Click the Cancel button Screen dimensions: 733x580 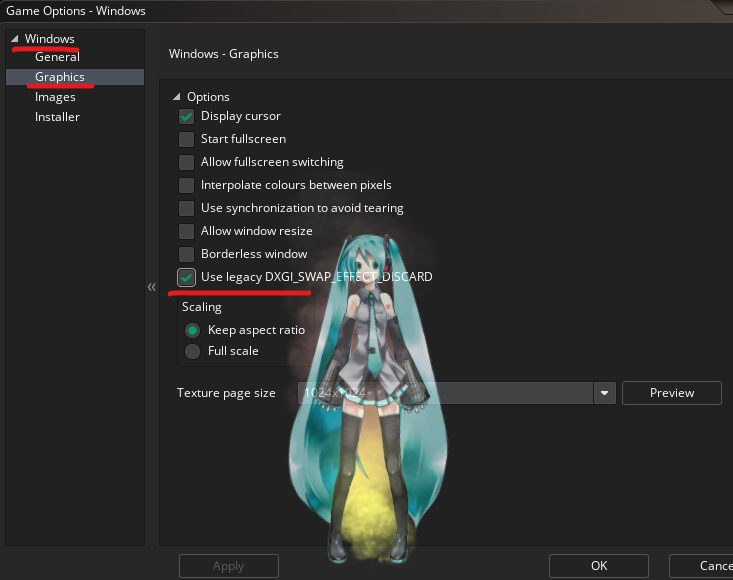[701, 566]
